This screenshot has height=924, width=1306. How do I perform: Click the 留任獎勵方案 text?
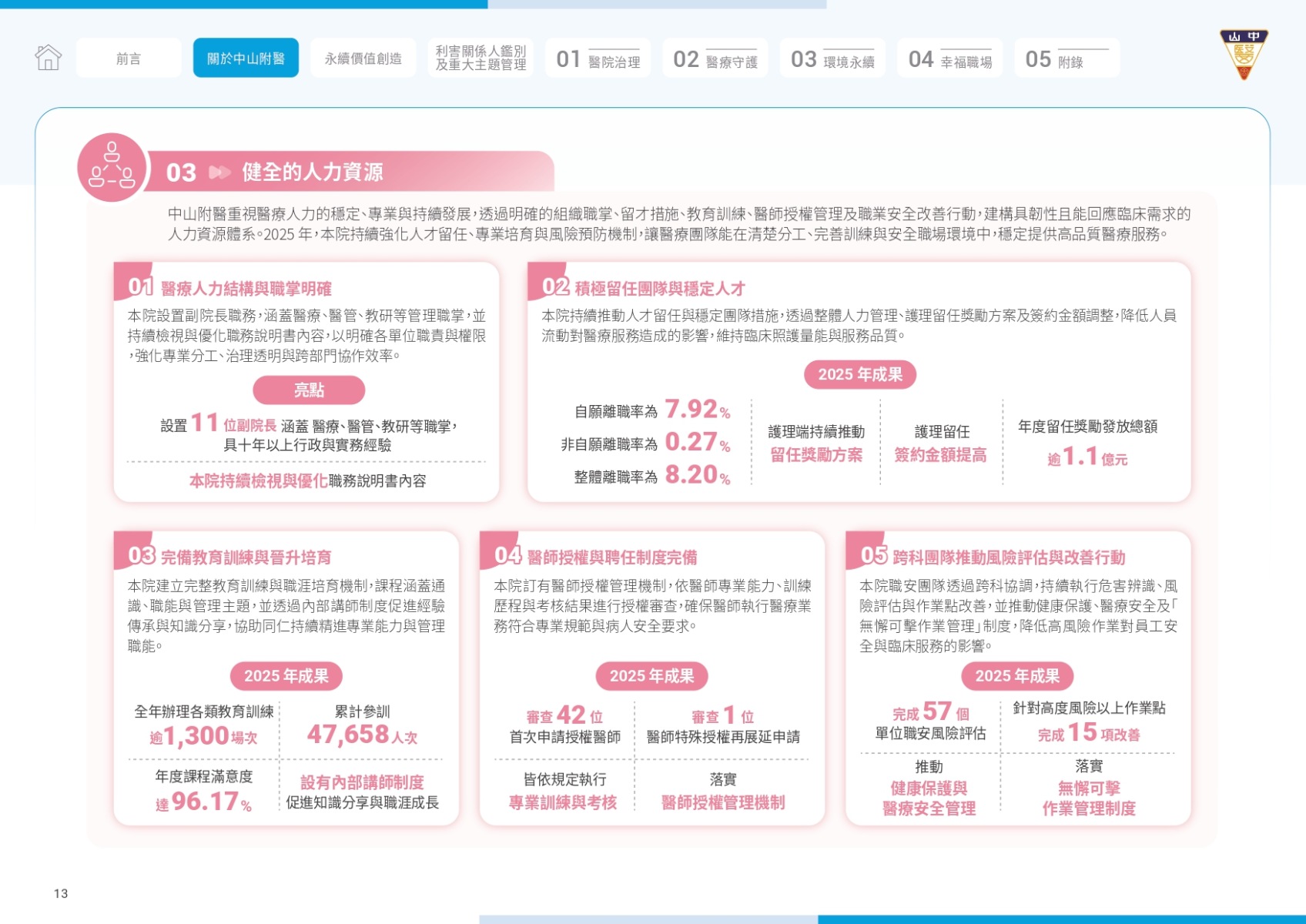pyautogui.click(x=816, y=455)
